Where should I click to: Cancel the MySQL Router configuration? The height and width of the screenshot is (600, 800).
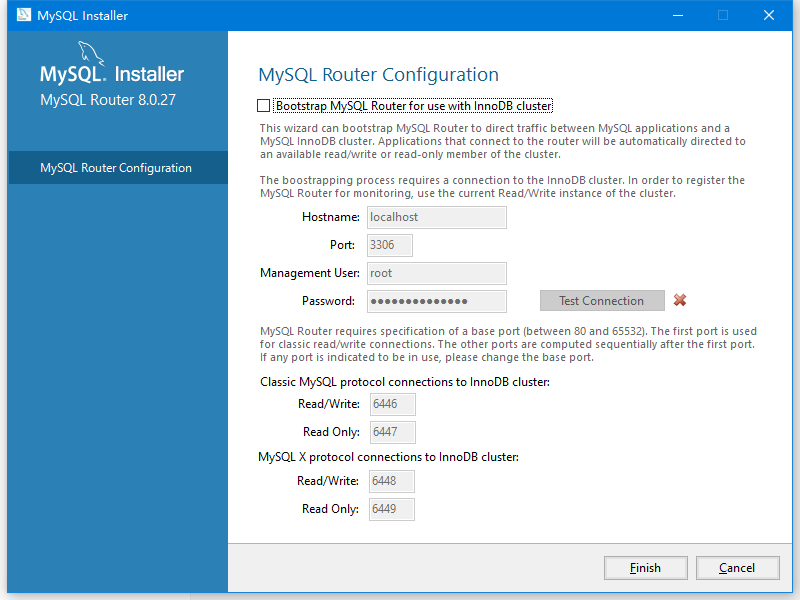(737, 568)
